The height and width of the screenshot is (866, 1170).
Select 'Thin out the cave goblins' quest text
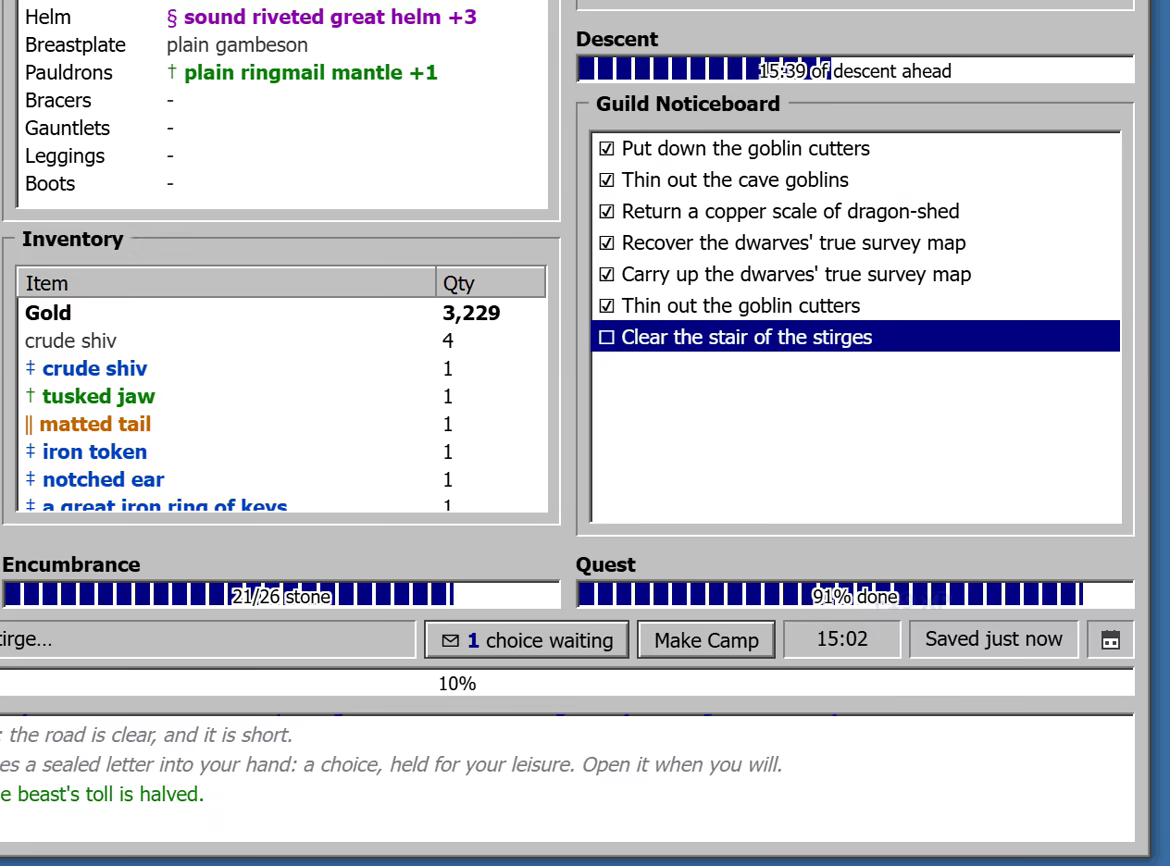pyautogui.click(x=735, y=180)
